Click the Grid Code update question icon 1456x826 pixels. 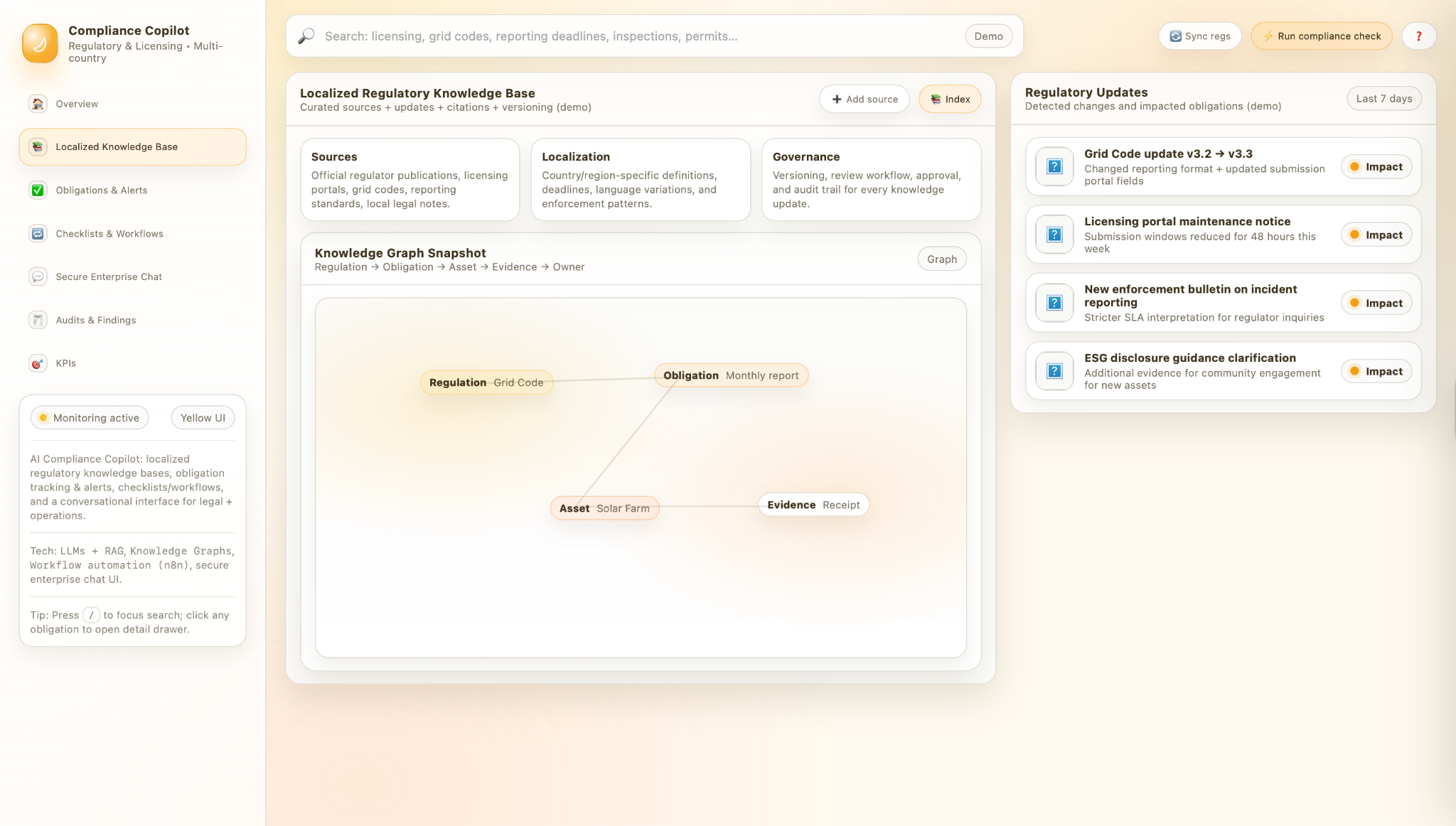pyautogui.click(x=1054, y=167)
